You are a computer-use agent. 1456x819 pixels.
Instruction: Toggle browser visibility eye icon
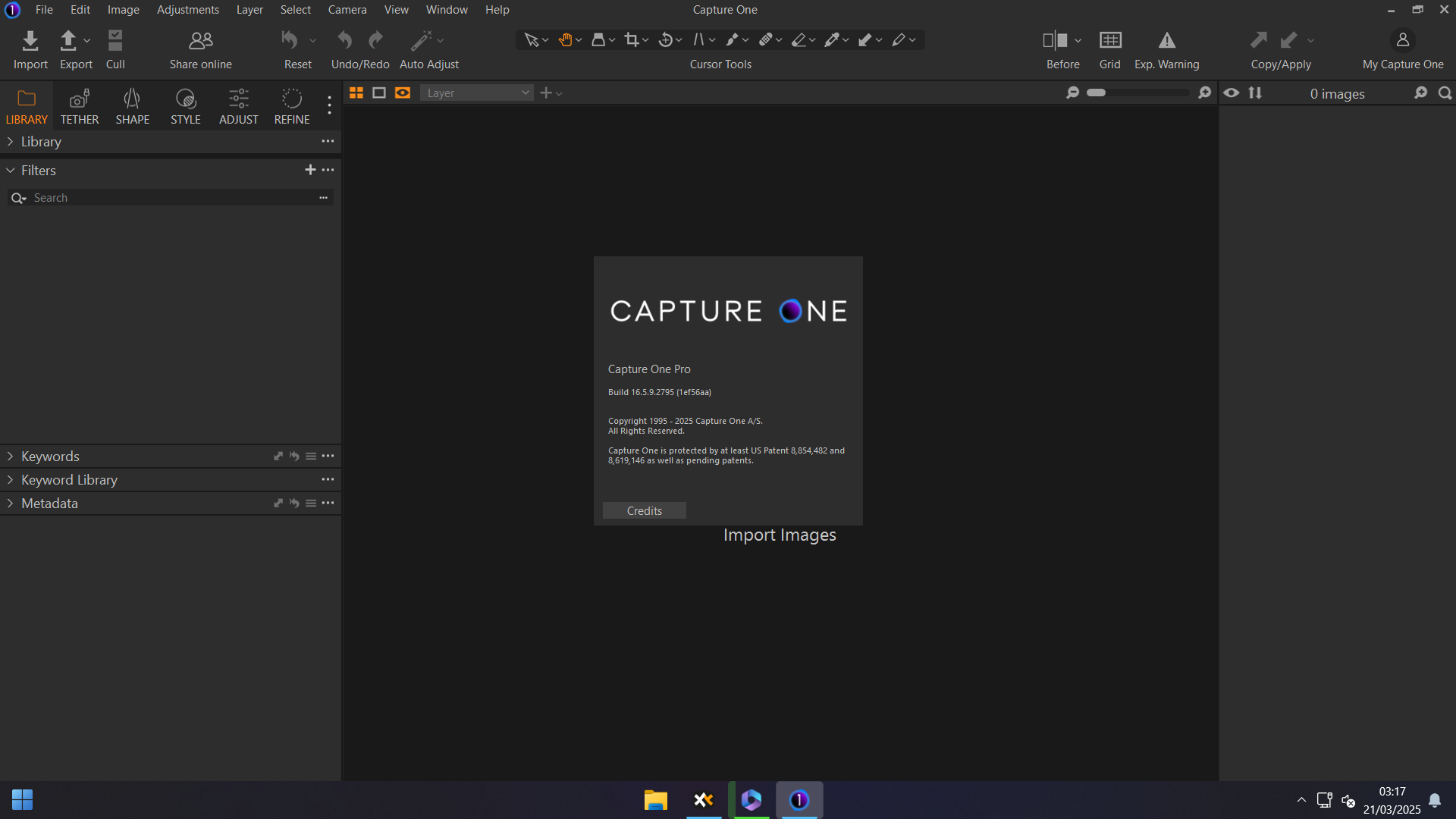(1232, 93)
